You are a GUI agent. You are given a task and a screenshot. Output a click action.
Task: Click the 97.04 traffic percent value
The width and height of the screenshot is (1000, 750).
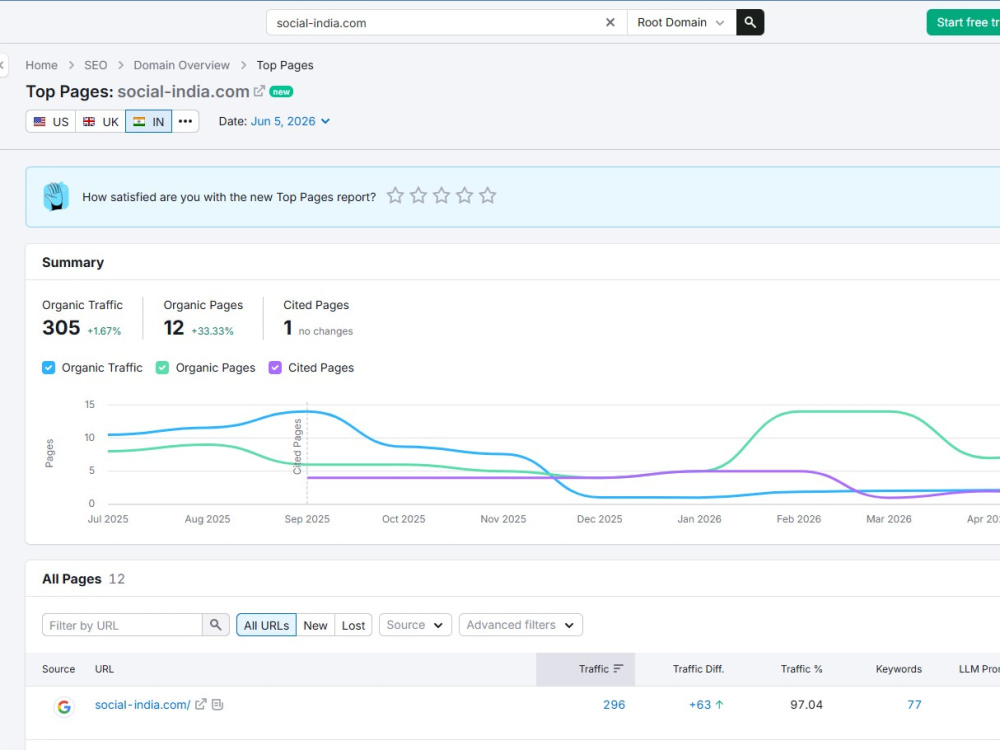[806, 705]
